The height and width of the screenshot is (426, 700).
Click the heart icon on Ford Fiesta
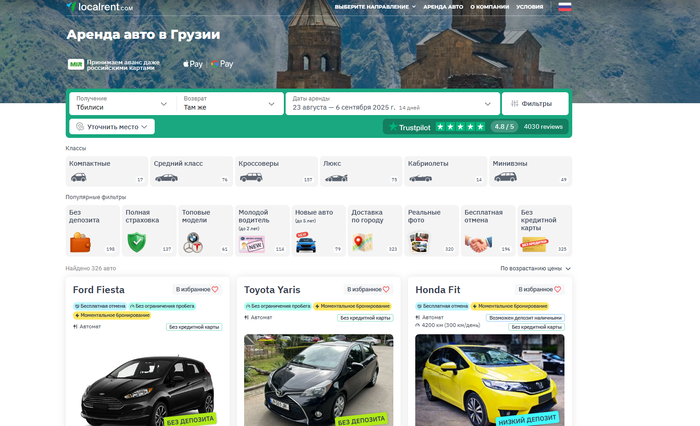pyautogui.click(x=215, y=289)
